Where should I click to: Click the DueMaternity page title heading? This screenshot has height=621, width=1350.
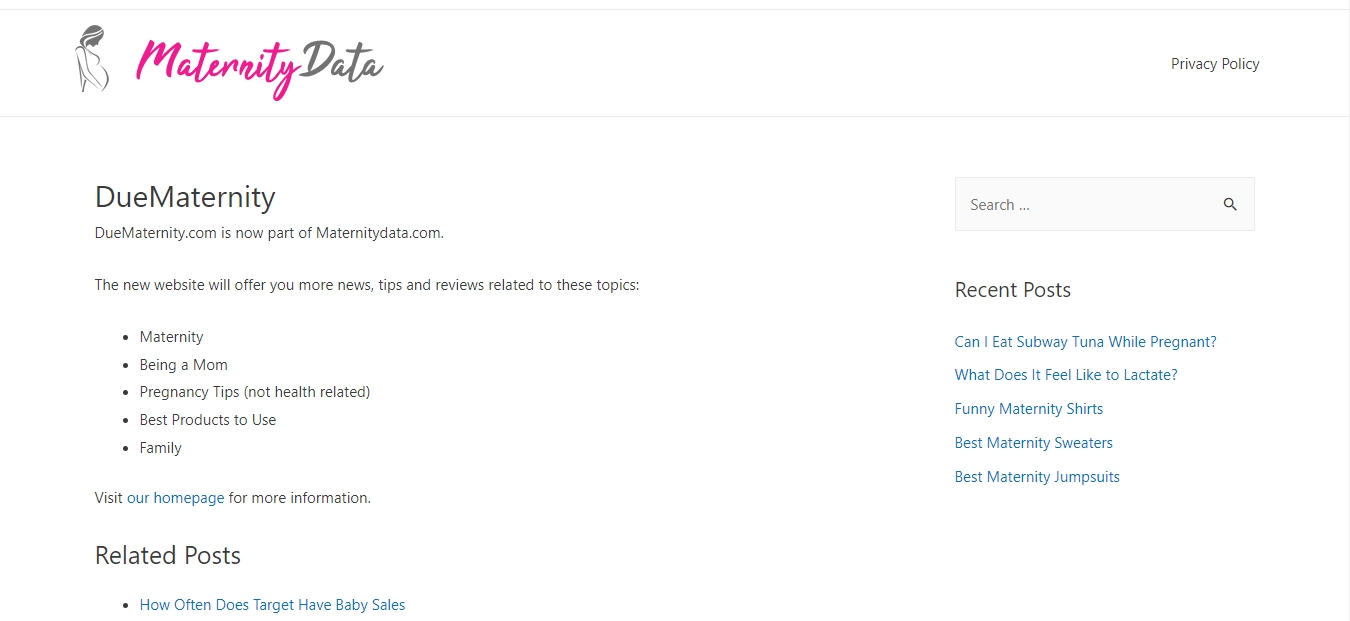tap(185, 197)
